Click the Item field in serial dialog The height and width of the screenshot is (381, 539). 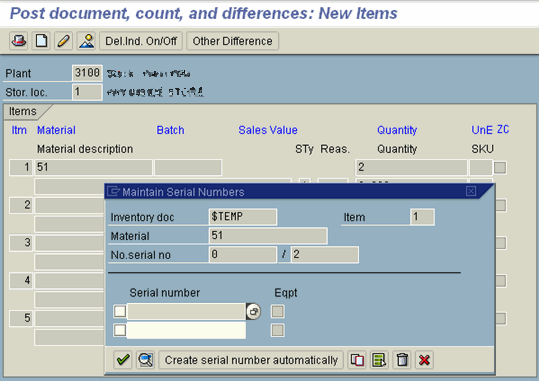click(x=422, y=217)
